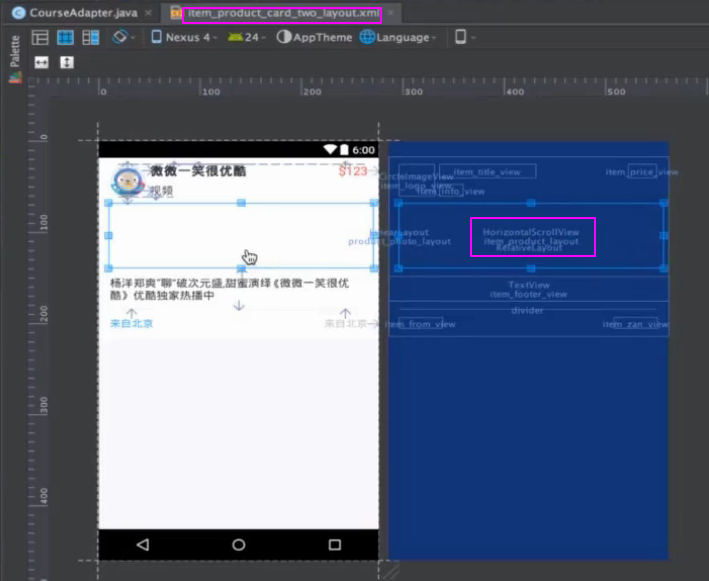Close the CourseAdapter.java tab
Viewport: 709px width, 581px height.
click(x=149, y=14)
